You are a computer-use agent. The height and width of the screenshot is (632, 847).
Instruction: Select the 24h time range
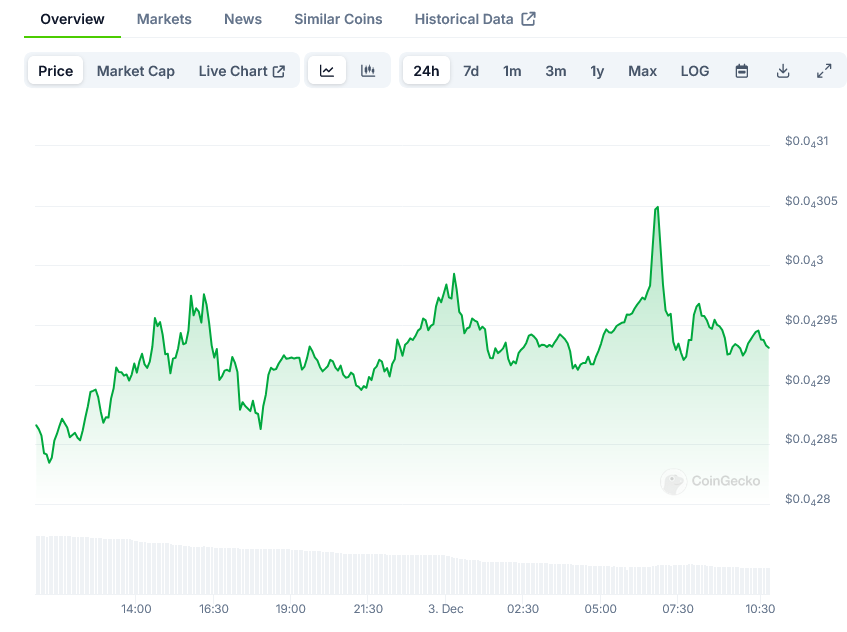pos(426,71)
